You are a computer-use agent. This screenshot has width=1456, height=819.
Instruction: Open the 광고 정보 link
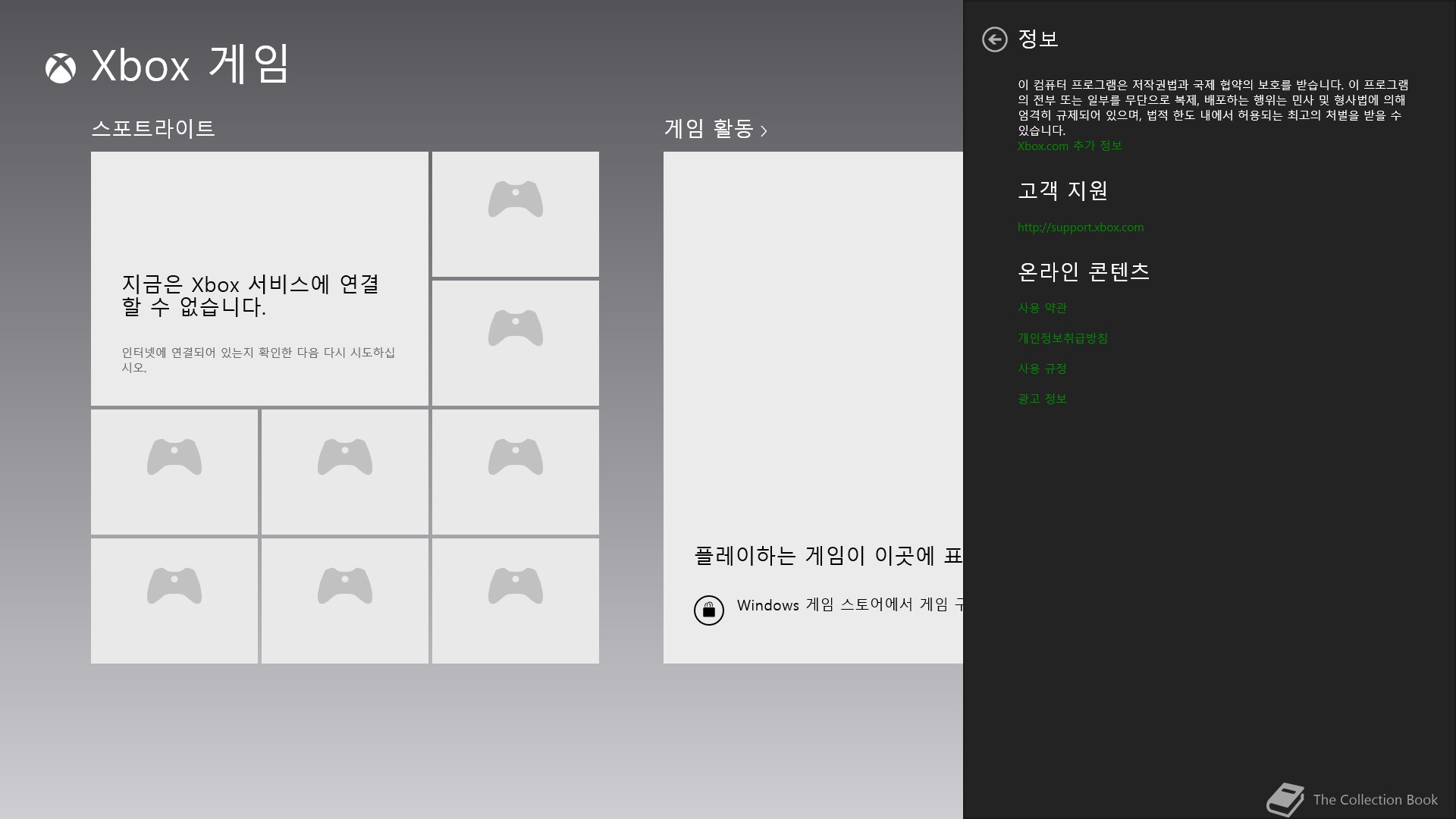[x=1042, y=399]
